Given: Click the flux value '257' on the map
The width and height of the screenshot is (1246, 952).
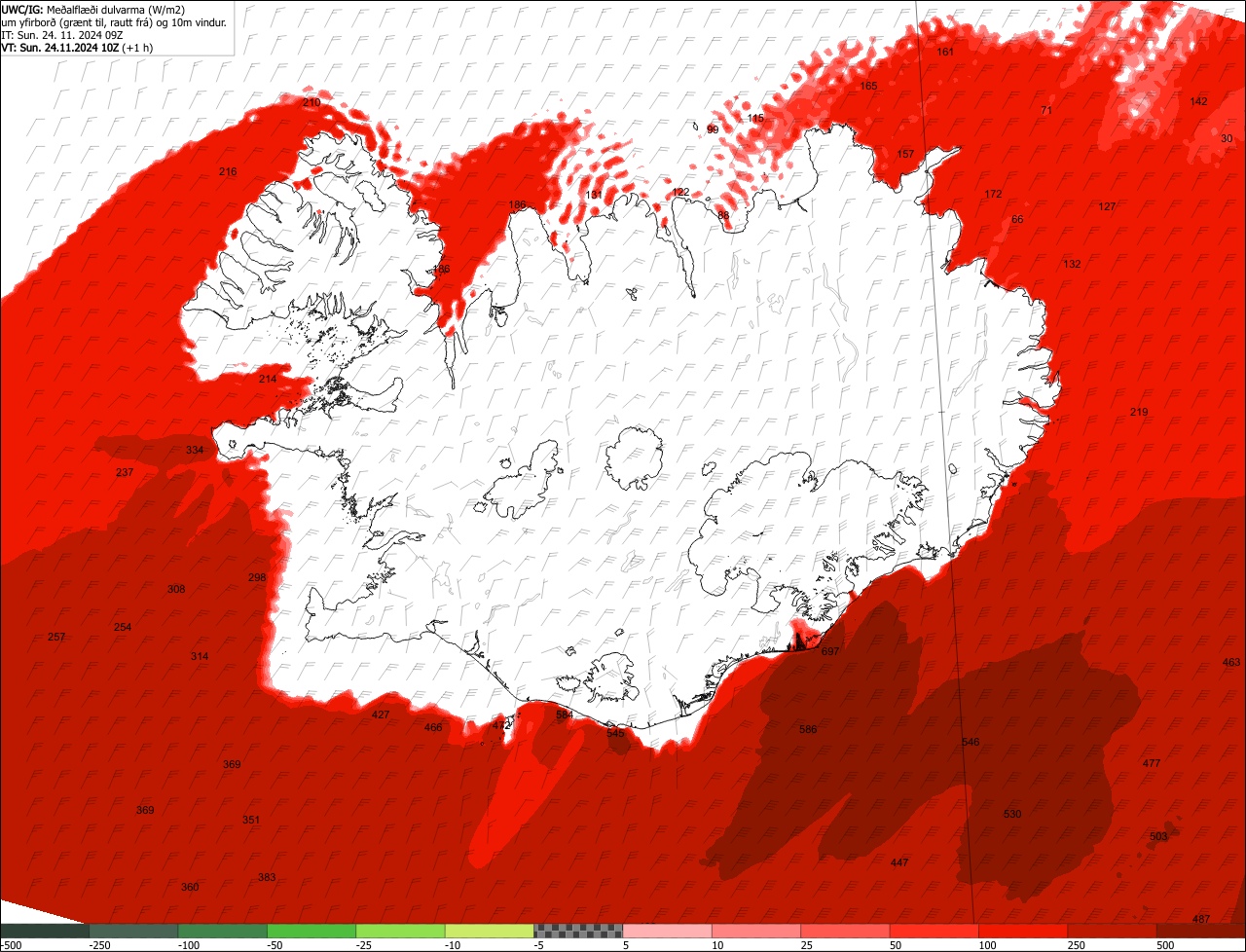Looking at the screenshot, I should click(56, 637).
